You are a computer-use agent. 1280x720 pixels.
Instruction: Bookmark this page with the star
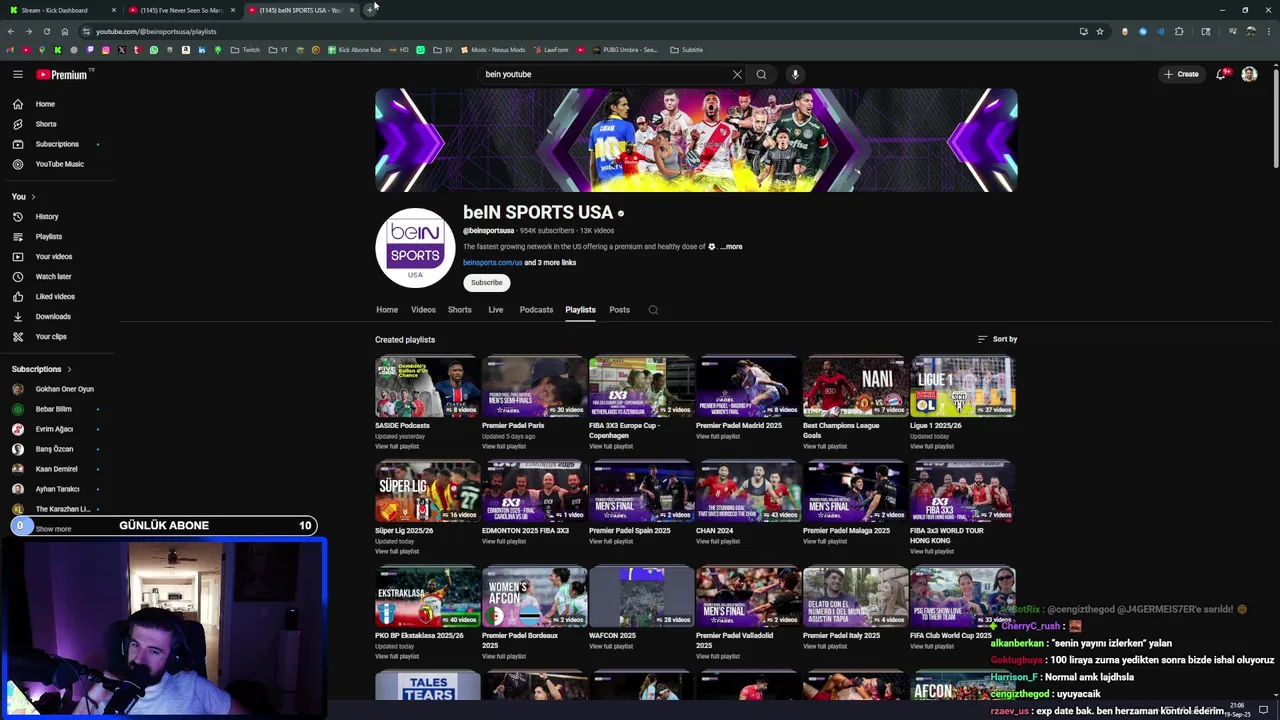click(x=1100, y=31)
